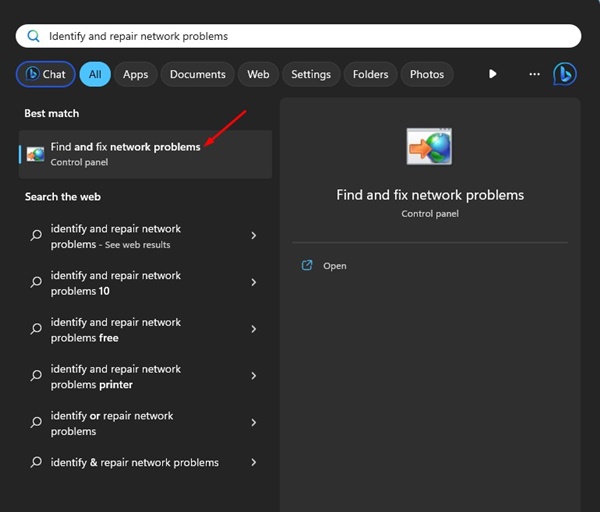Select the Settings filter tab
600x512 pixels.
pyautogui.click(x=311, y=74)
